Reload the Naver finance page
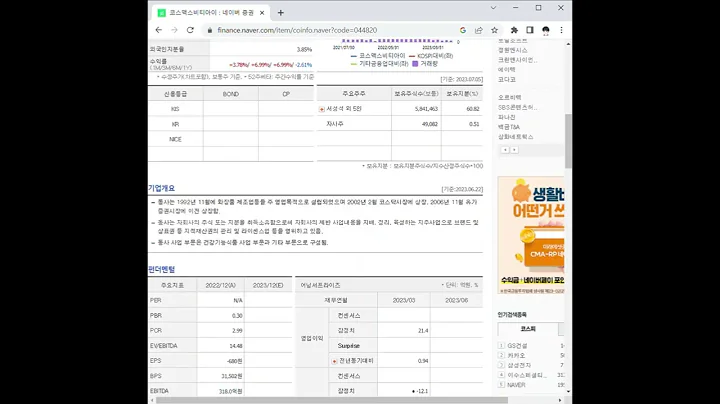Viewport: 720px width, 404px height. 190,30
